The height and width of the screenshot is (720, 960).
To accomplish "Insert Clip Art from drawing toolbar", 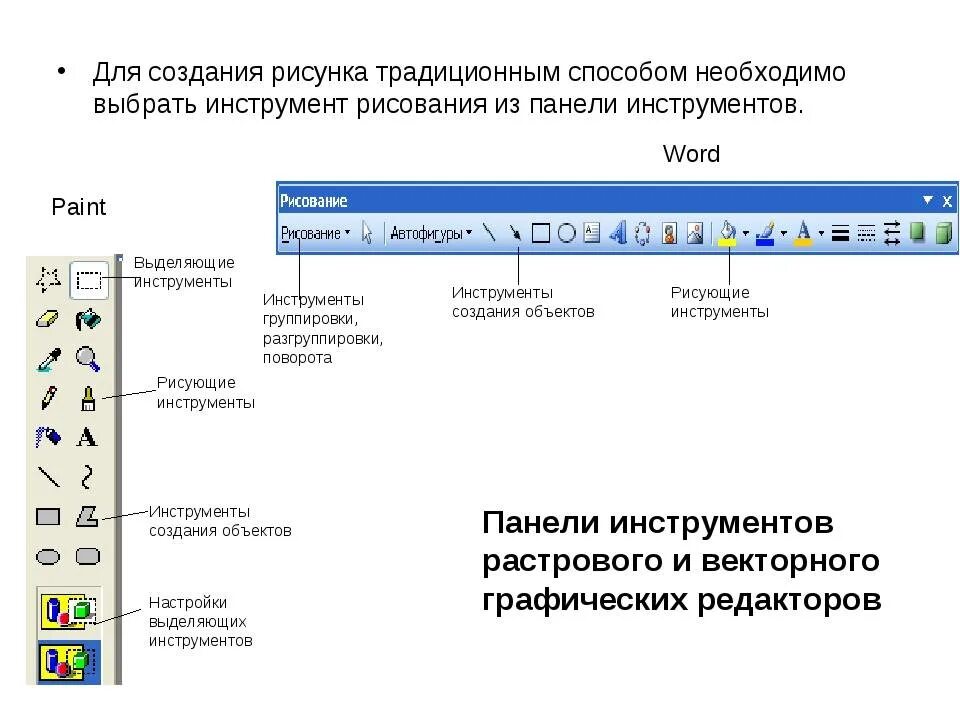I will point(669,233).
